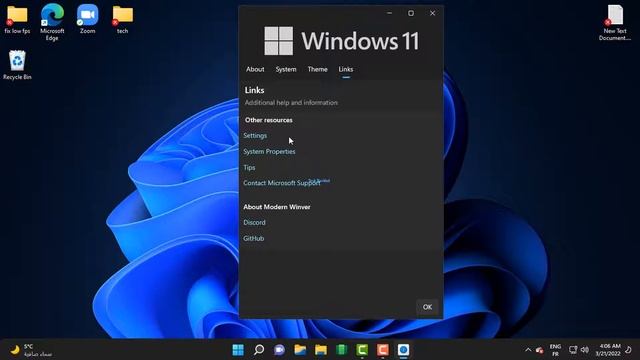Viewport: 640px width, 360px height.
Task: Switch the ENG FR input language
Action: click(x=555, y=350)
